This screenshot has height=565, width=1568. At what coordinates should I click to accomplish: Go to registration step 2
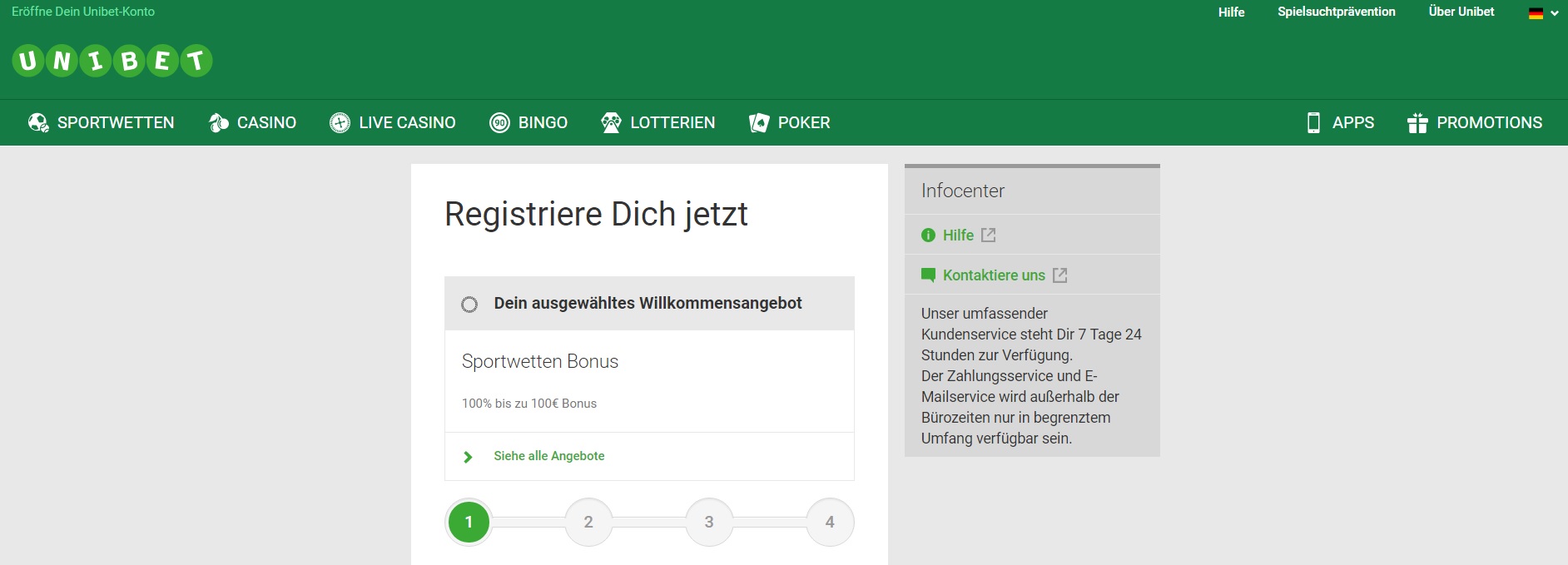point(588,522)
